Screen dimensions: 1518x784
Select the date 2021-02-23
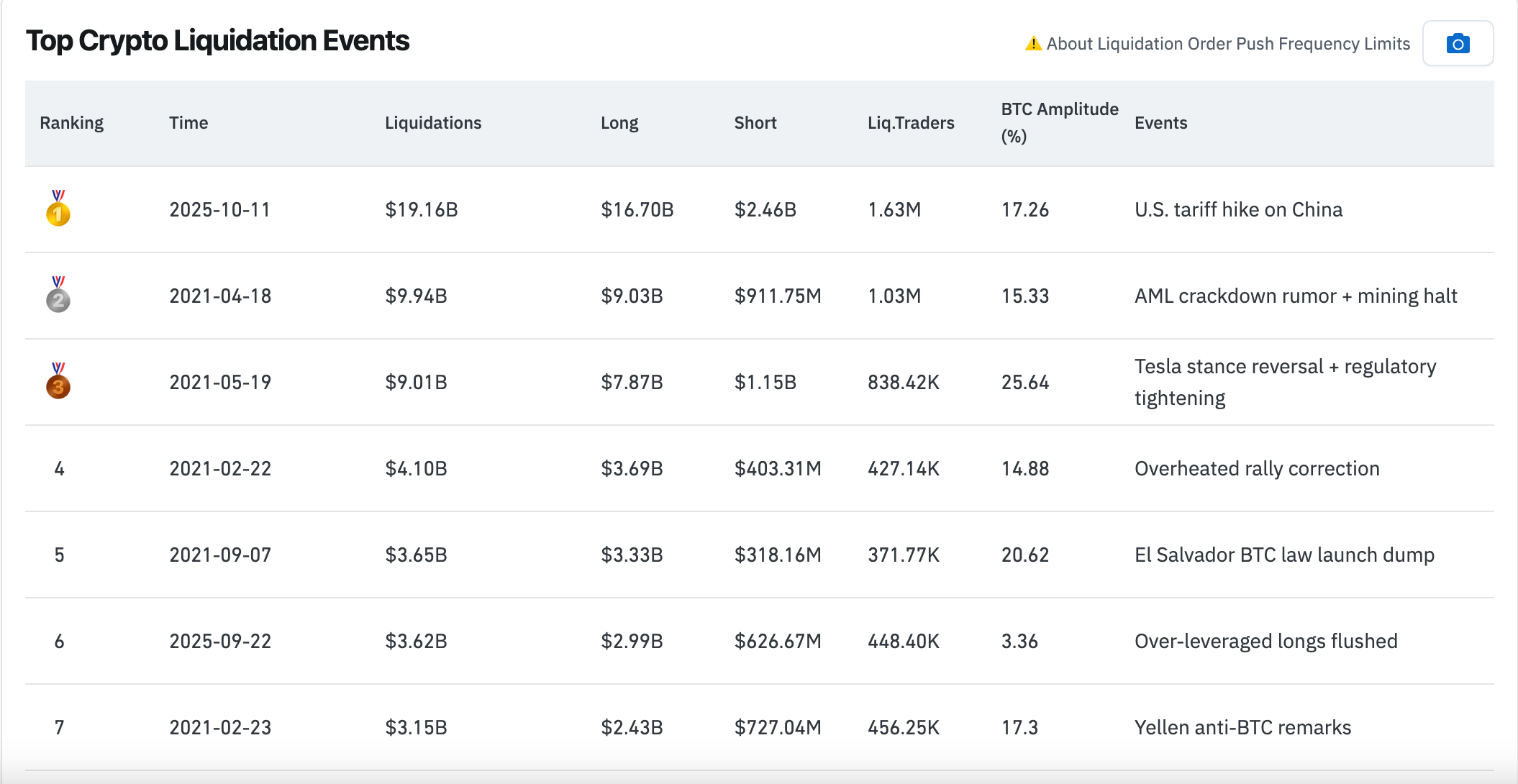[x=220, y=727]
